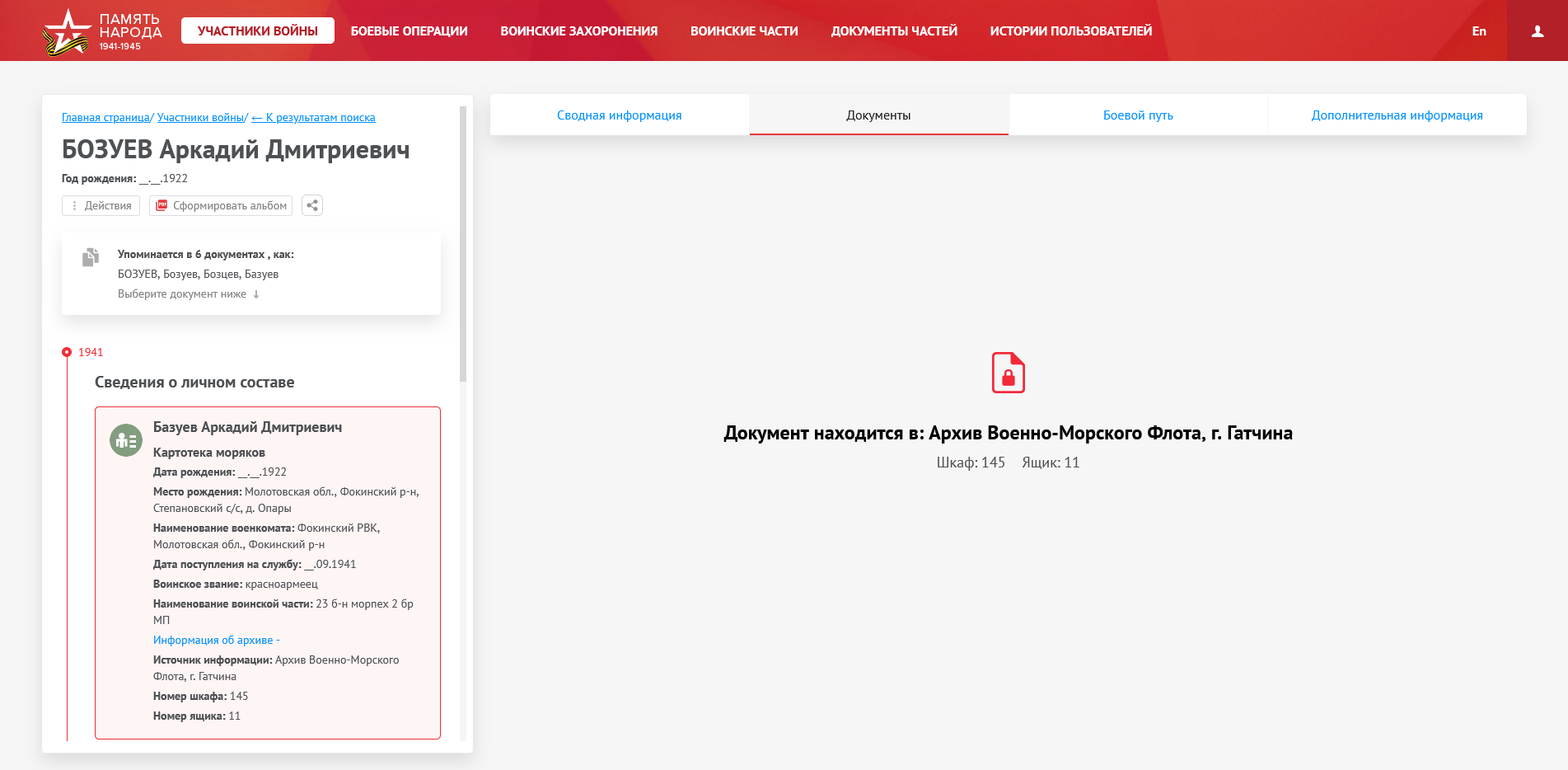The width and height of the screenshot is (1568, 770).
Task: Open the user profile icon
Action: 1537,31
